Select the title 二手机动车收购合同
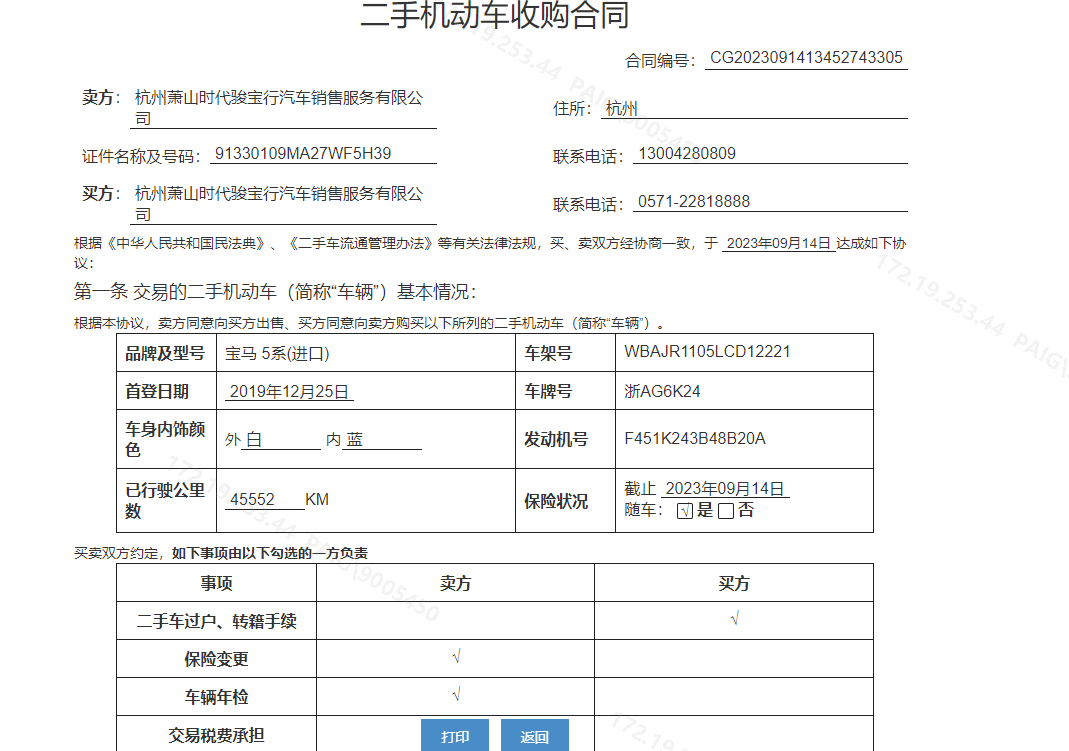The height and width of the screenshot is (751, 1069). (x=495, y=15)
